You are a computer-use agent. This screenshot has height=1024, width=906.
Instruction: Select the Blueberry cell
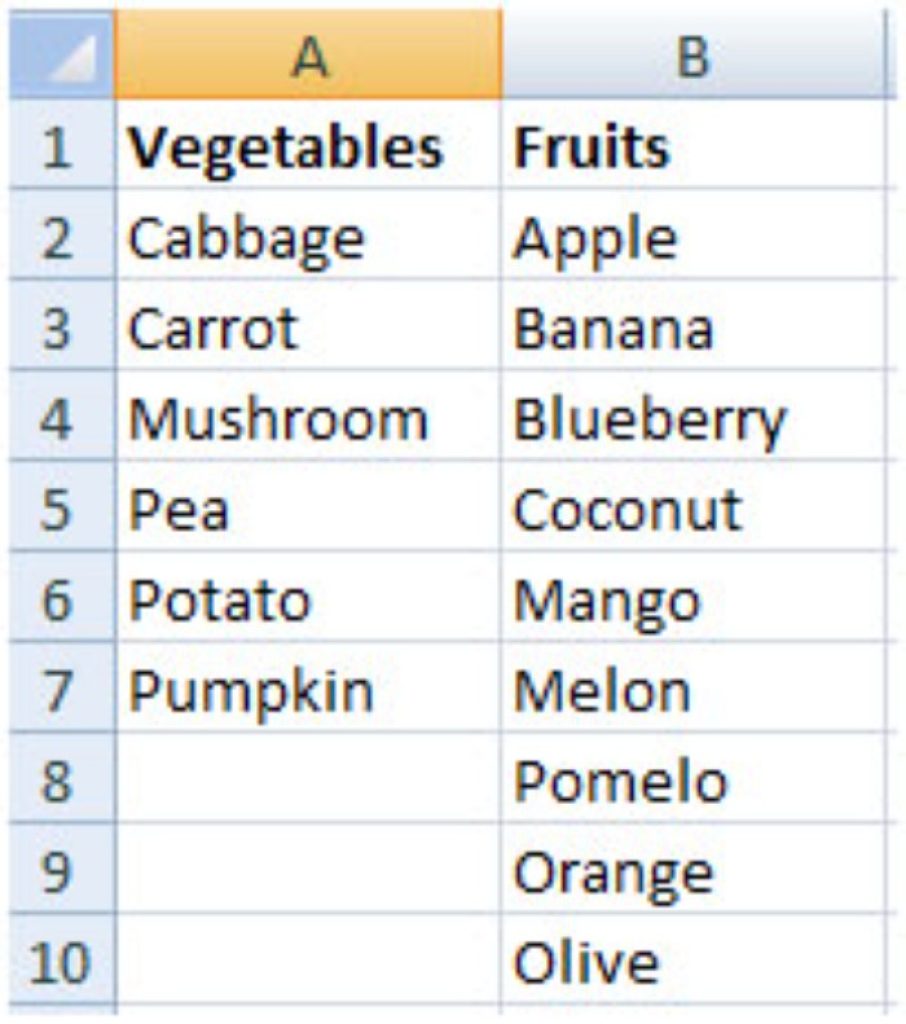[x=694, y=416]
